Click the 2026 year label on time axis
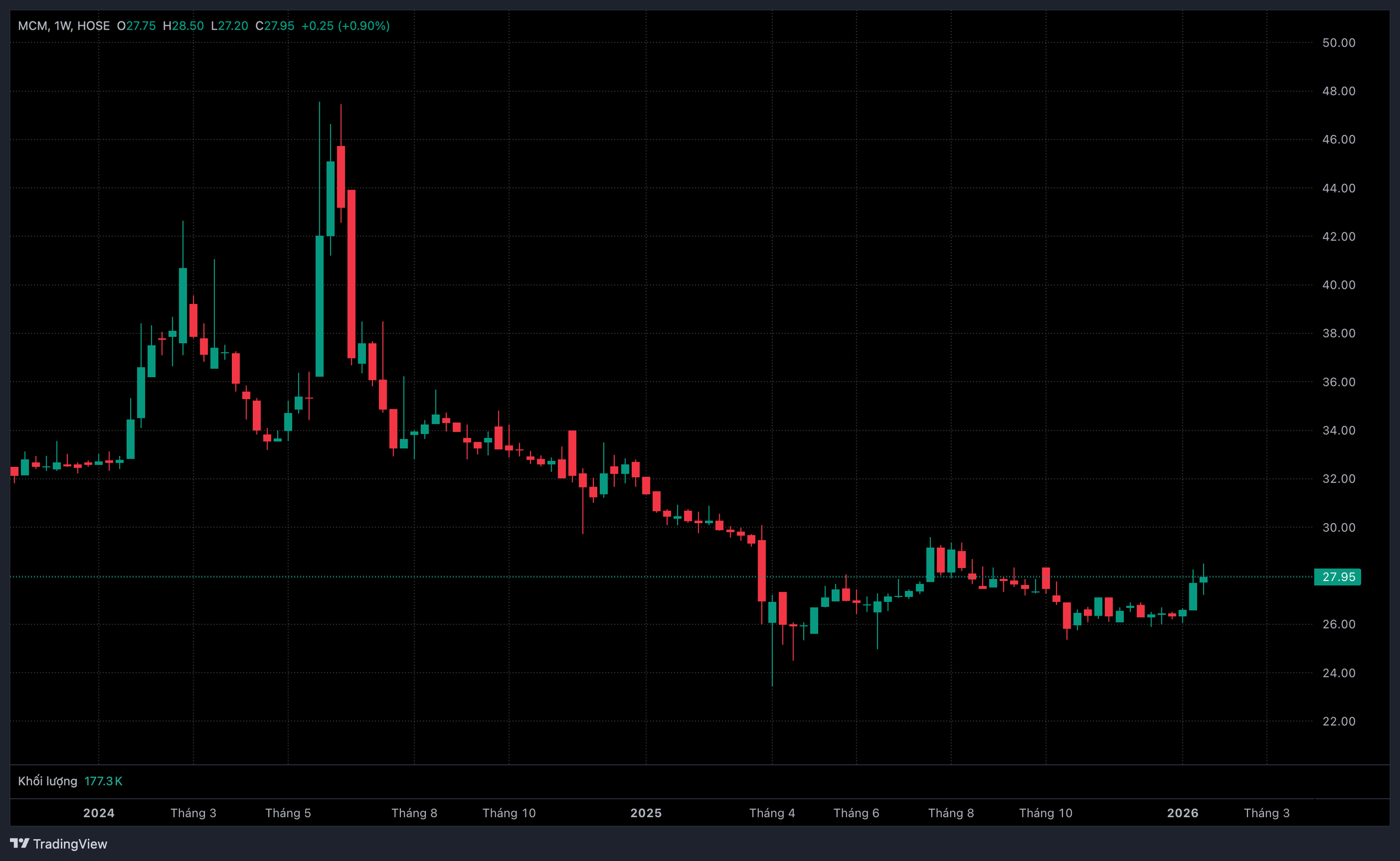The height and width of the screenshot is (861, 1400). click(x=1182, y=812)
